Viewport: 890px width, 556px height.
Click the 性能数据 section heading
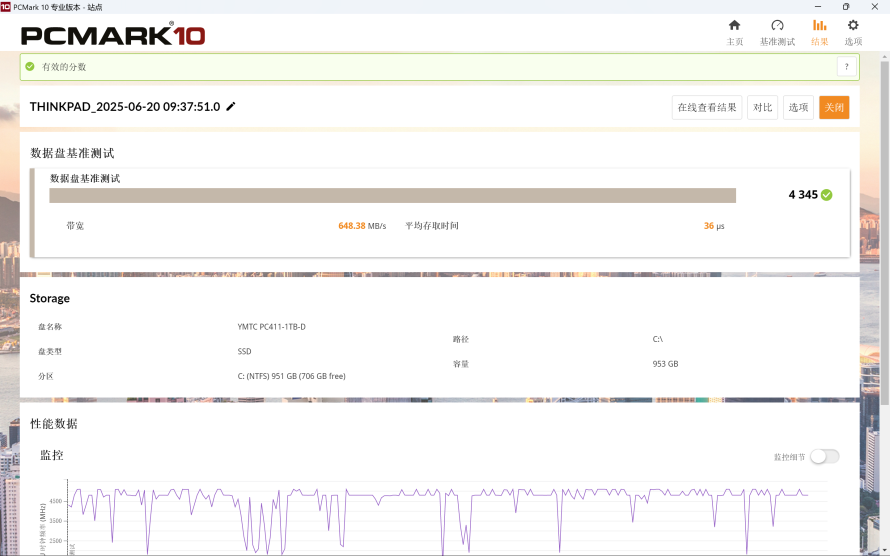coord(54,424)
